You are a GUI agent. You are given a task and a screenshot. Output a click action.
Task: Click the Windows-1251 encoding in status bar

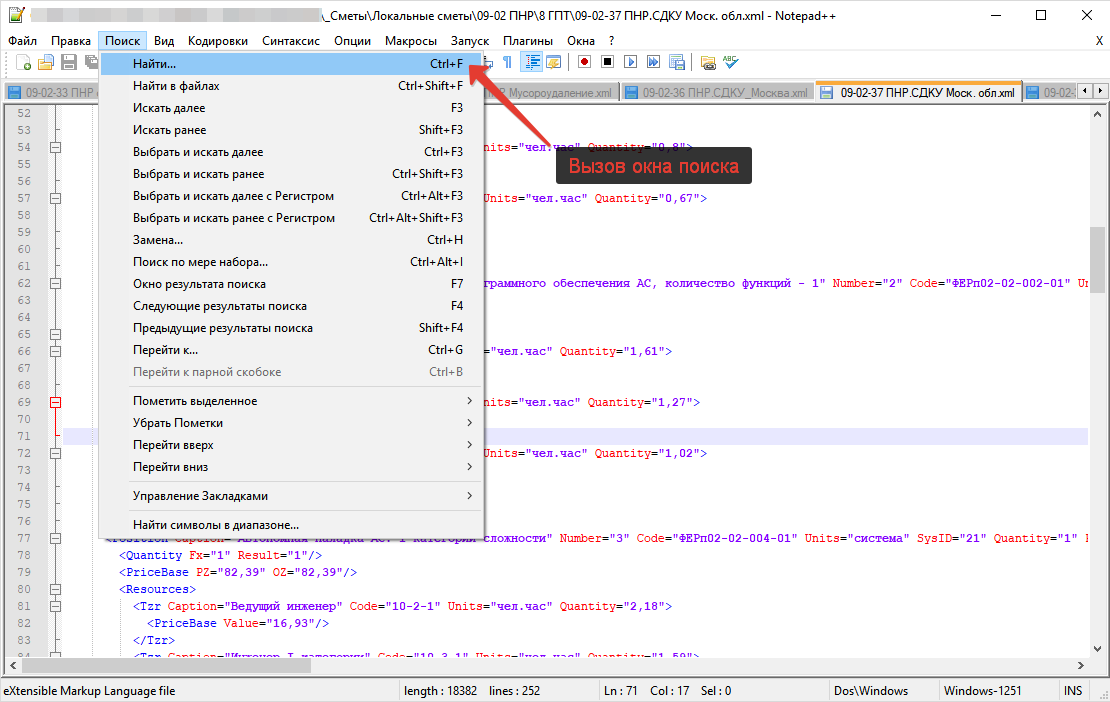[x=981, y=691]
